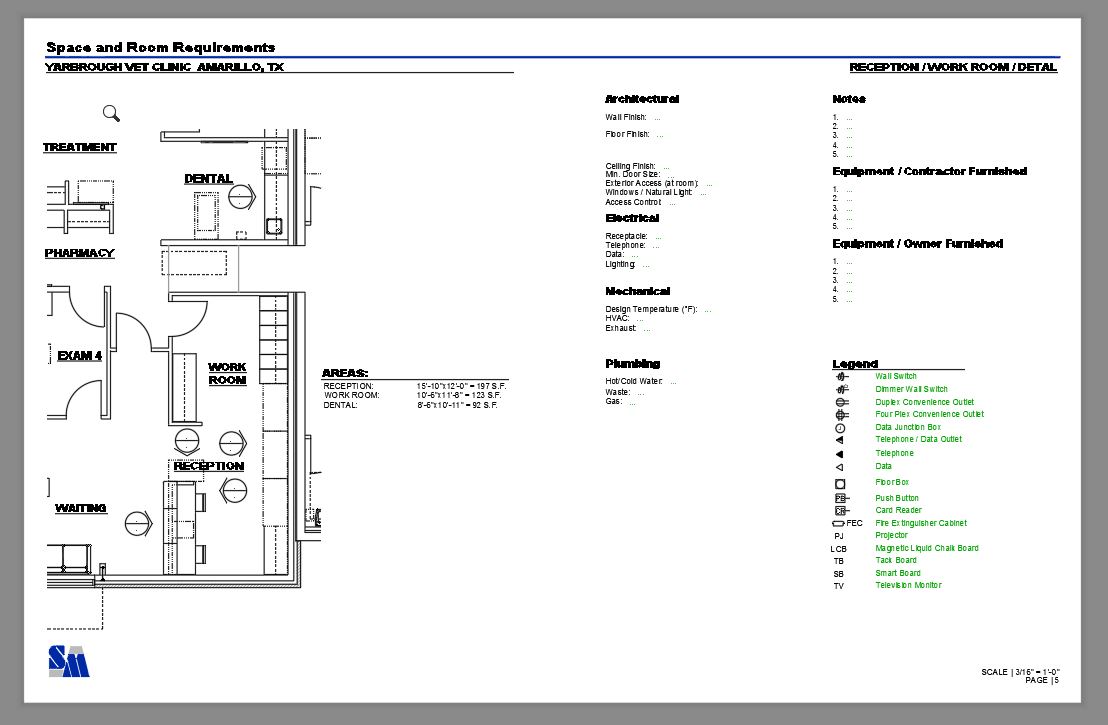Click the Telephone / Data Outlet symbol
This screenshot has height=725, width=1108.
point(838,440)
